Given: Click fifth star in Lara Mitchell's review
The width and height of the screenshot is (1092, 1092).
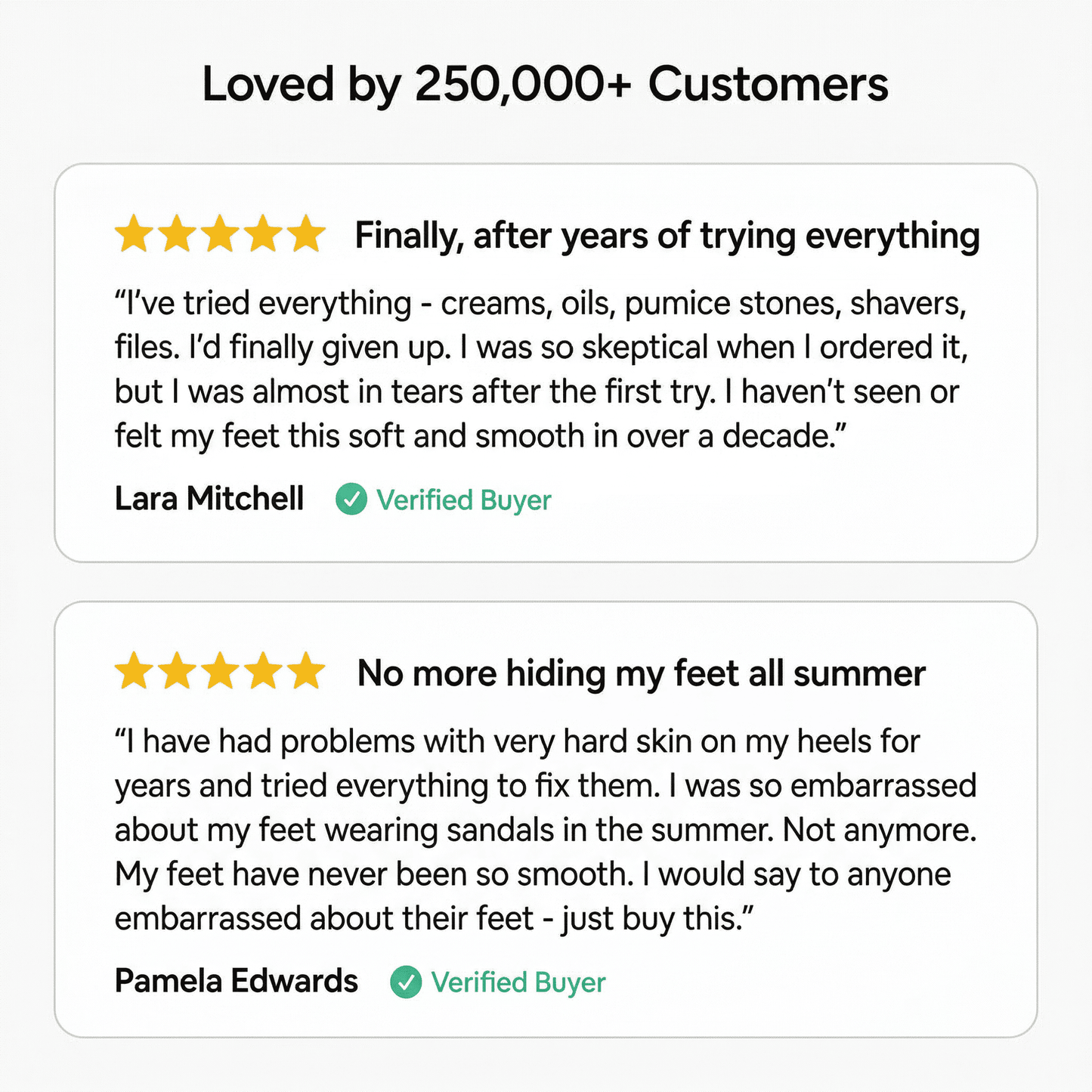Looking at the screenshot, I should click(306, 234).
